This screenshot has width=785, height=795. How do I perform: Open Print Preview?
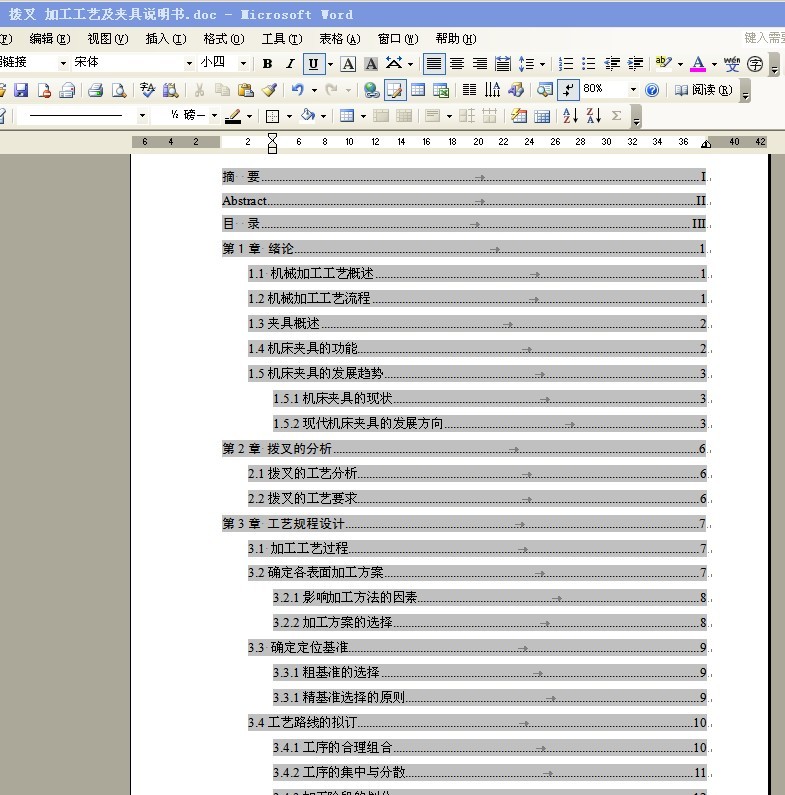point(119,91)
